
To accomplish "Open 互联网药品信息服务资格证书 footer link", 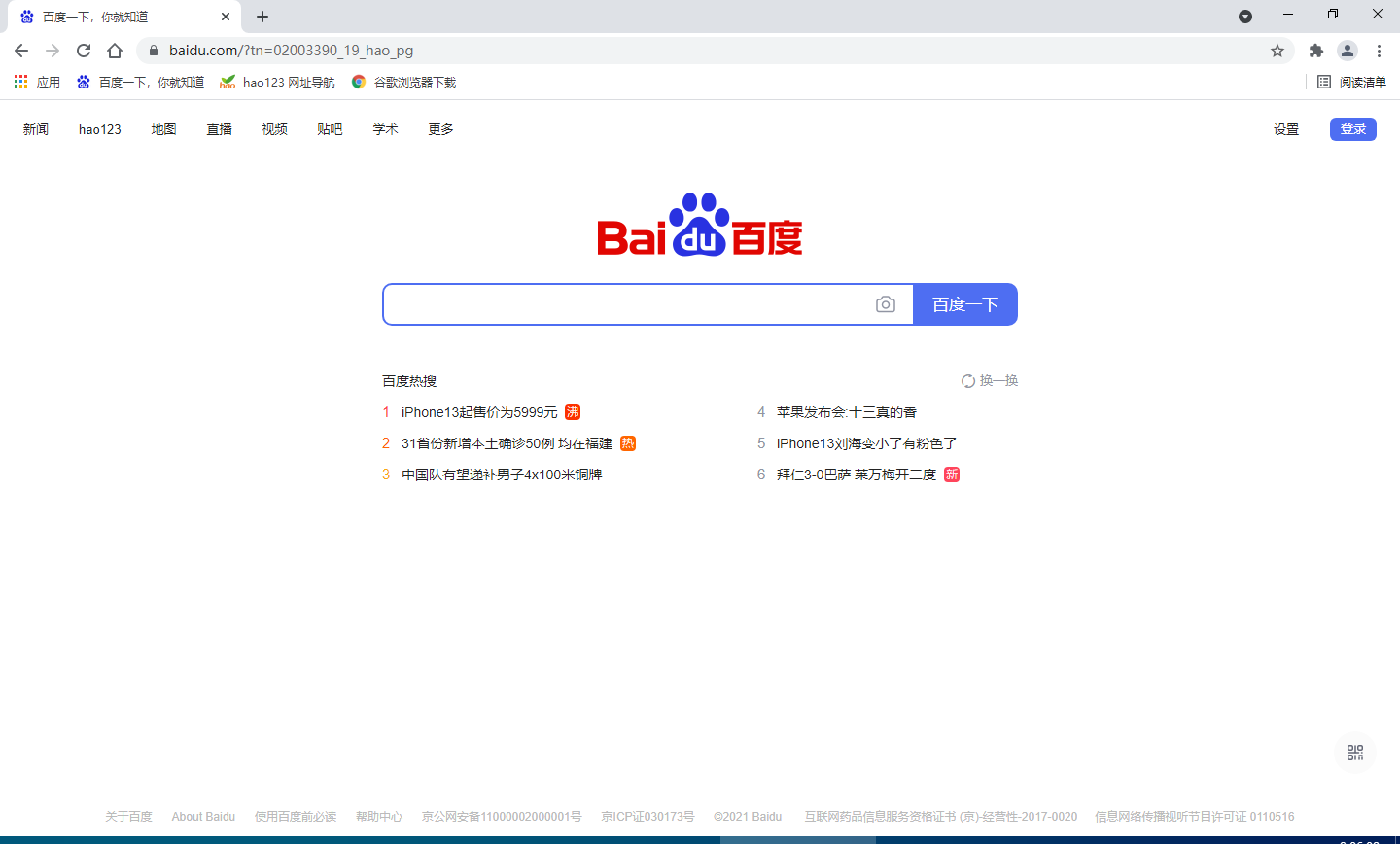I will click(x=940, y=817).
